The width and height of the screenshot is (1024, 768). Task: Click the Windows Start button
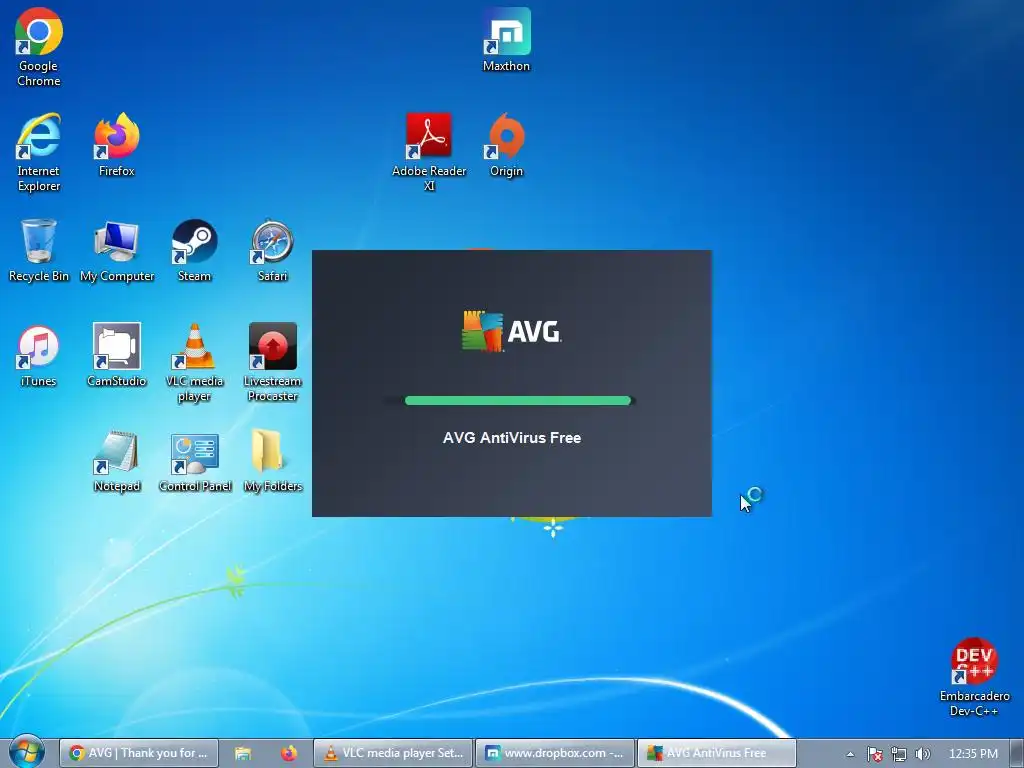pyautogui.click(x=26, y=752)
